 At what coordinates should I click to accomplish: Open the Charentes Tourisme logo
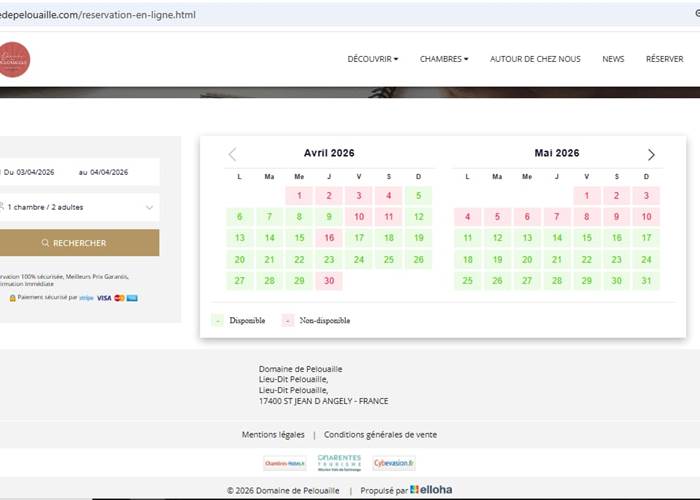[339, 462]
